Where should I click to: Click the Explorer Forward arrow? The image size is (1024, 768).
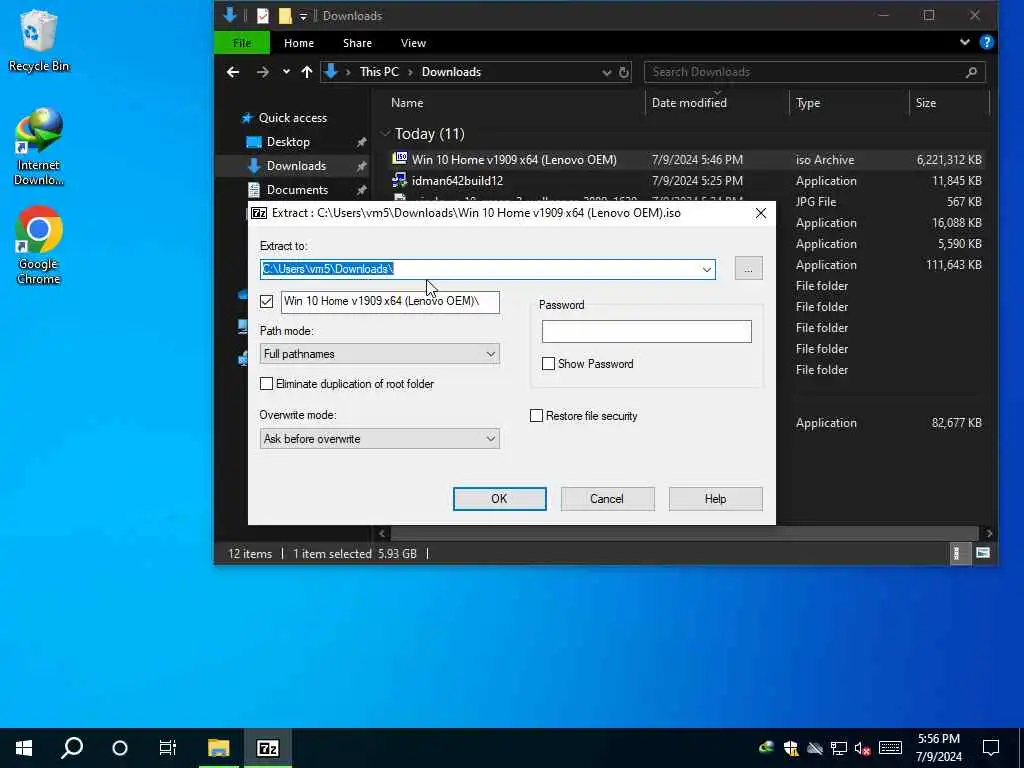pyautogui.click(x=263, y=72)
